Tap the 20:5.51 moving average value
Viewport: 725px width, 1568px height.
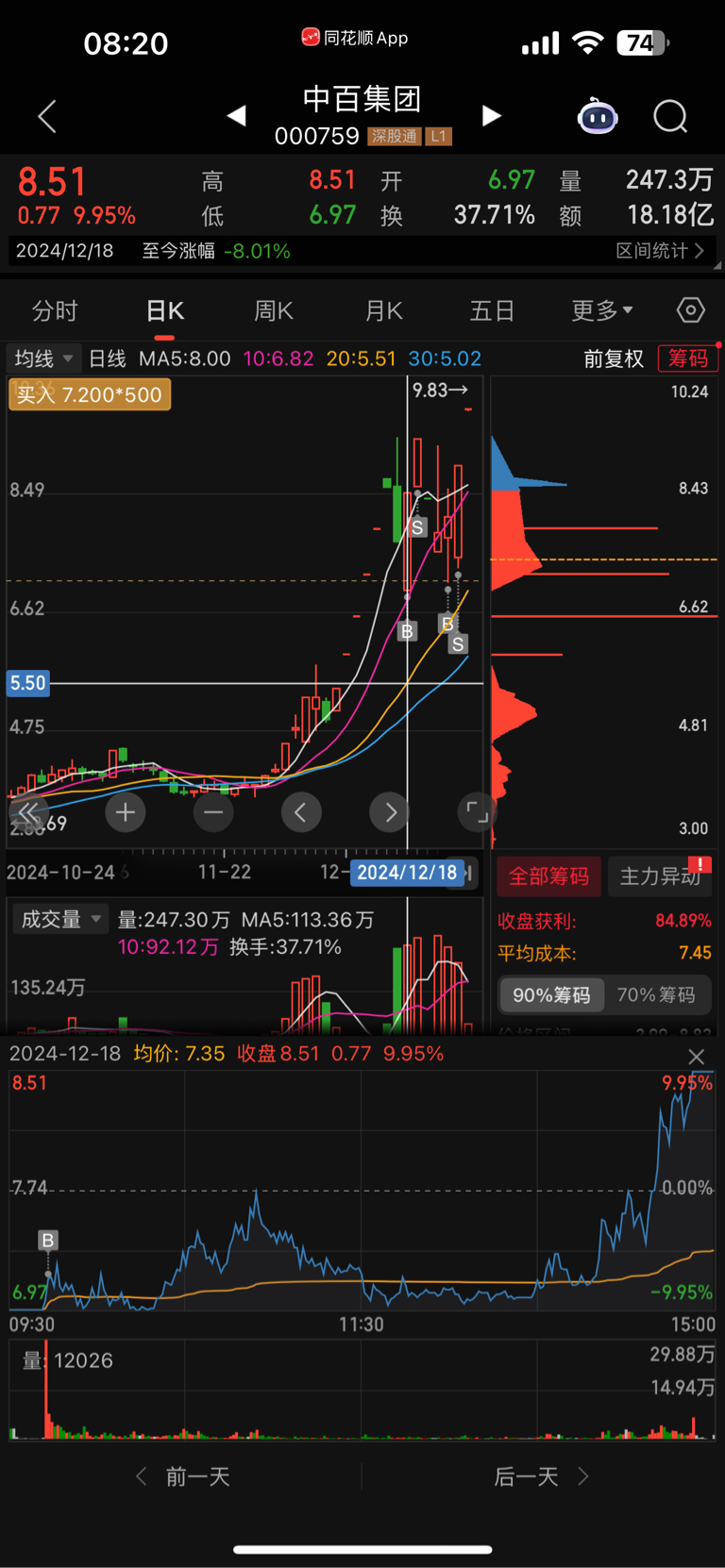pyautogui.click(x=361, y=359)
